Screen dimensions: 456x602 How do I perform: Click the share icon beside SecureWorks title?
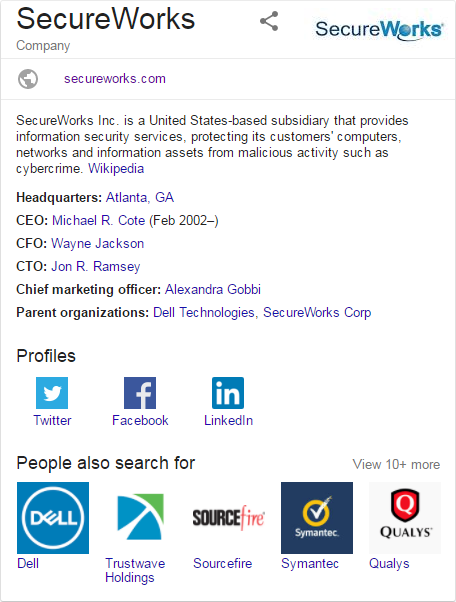269,21
